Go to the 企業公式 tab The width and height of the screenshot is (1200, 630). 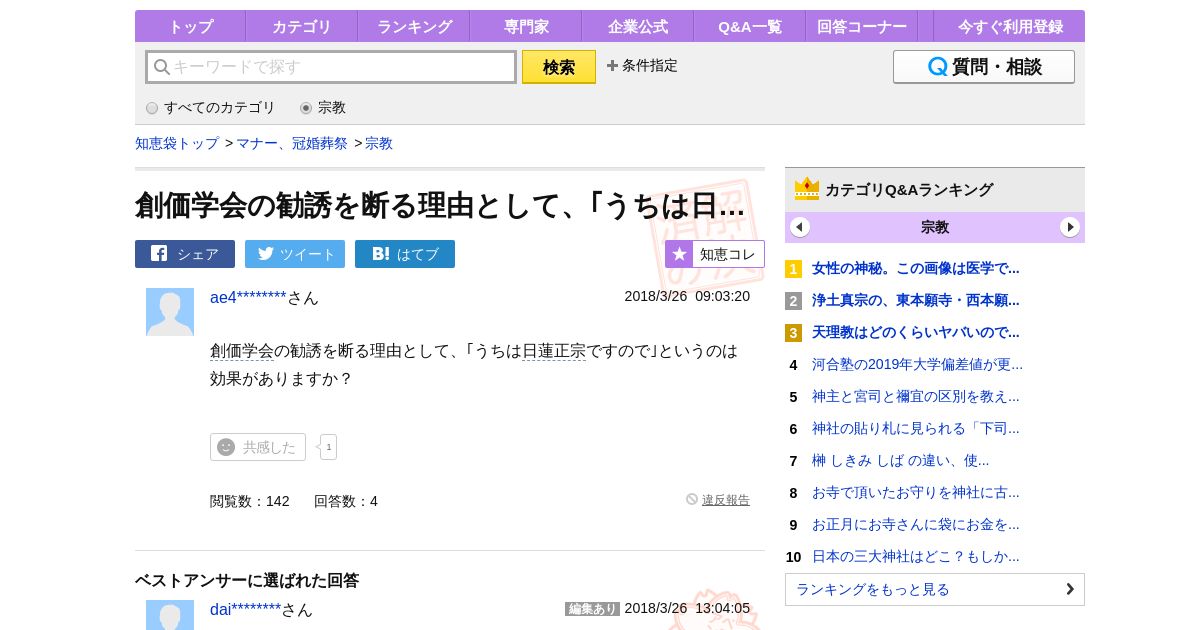point(637,26)
